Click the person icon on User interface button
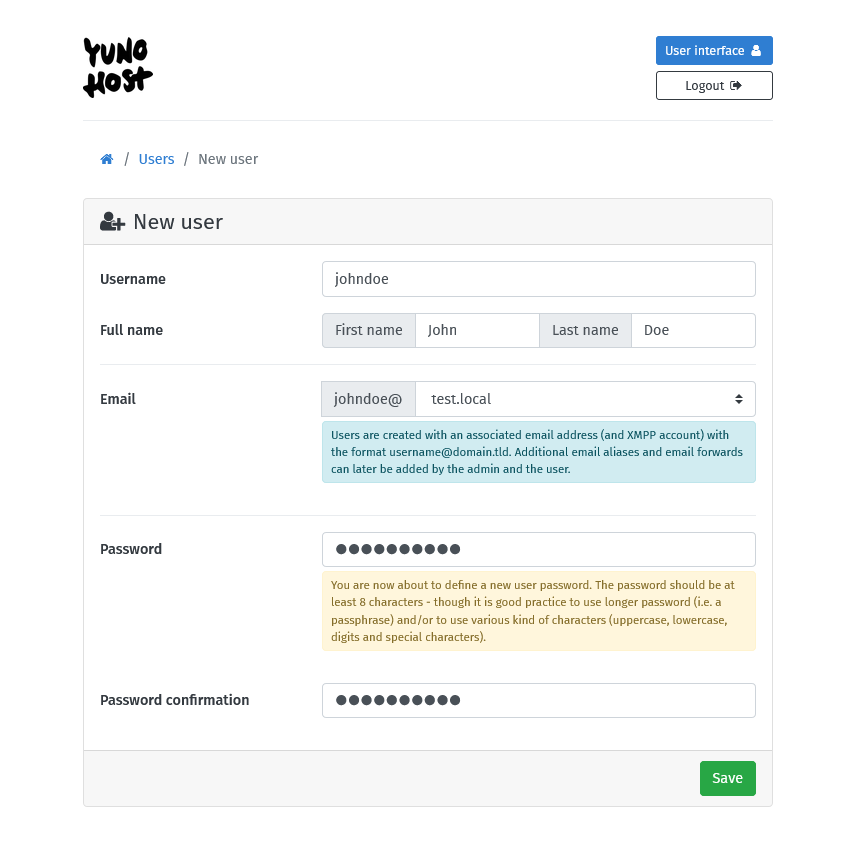 [757, 50]
